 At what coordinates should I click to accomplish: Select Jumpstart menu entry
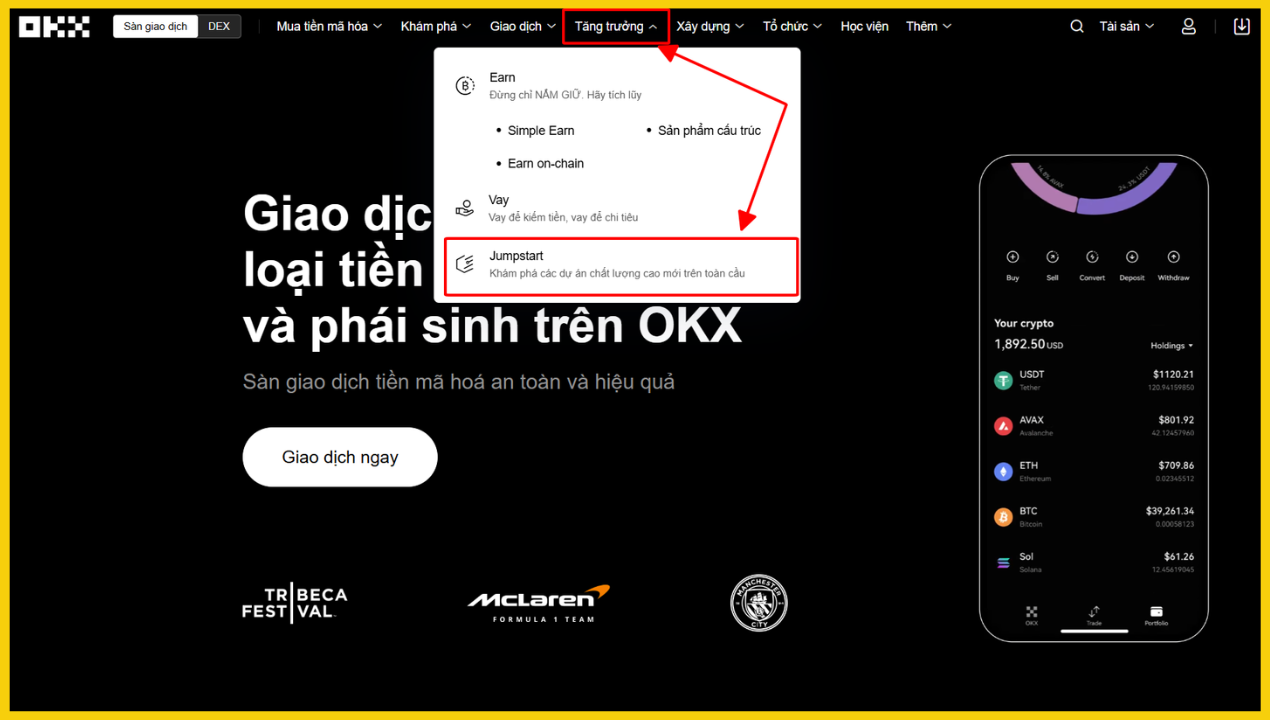tap(621, 266)
